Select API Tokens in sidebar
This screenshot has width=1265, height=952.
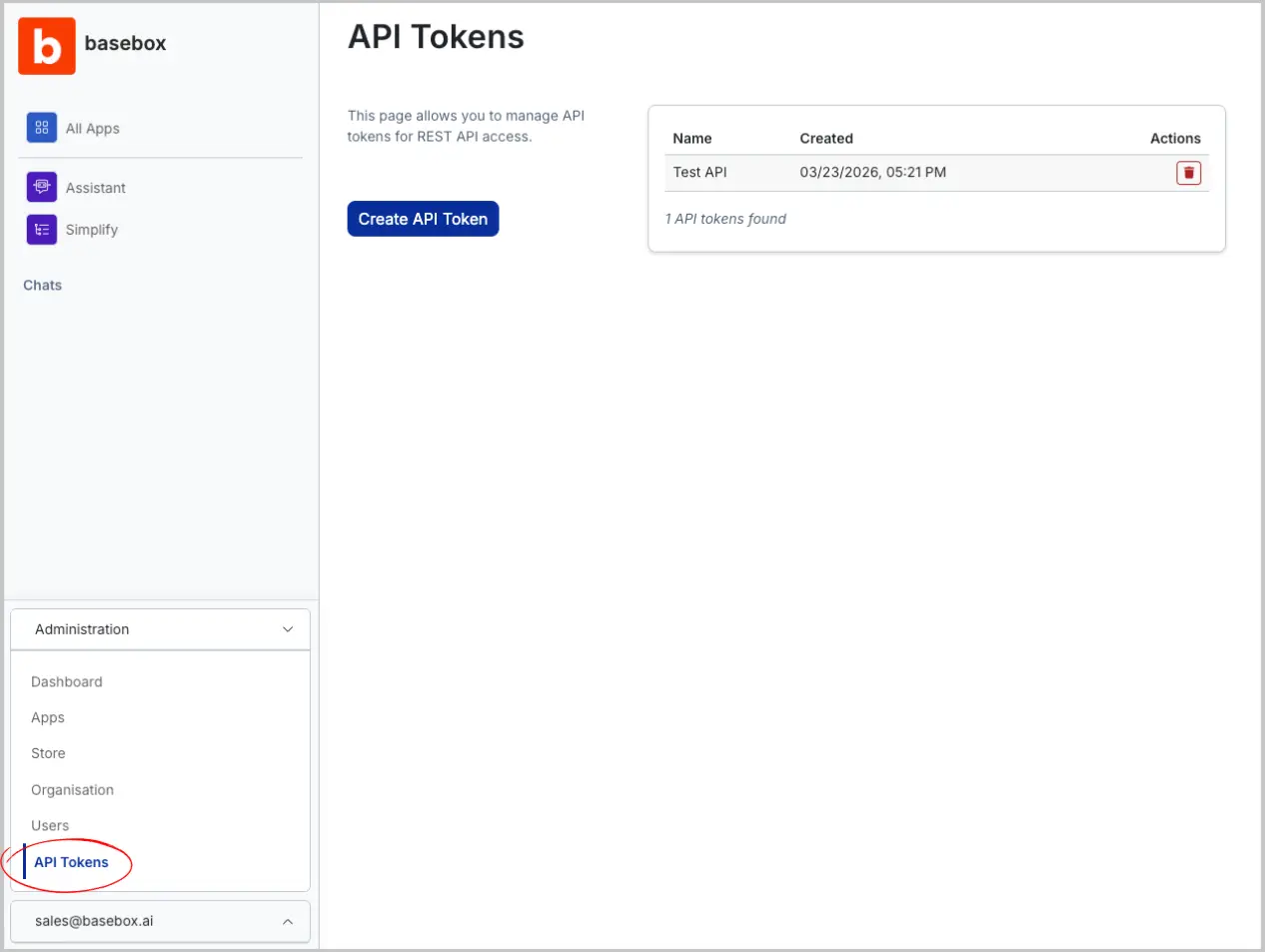[x=71, y=862]
